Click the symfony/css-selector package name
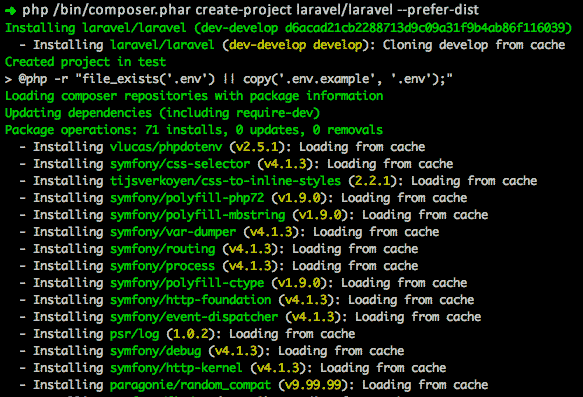583x397 pixels. 180,164
